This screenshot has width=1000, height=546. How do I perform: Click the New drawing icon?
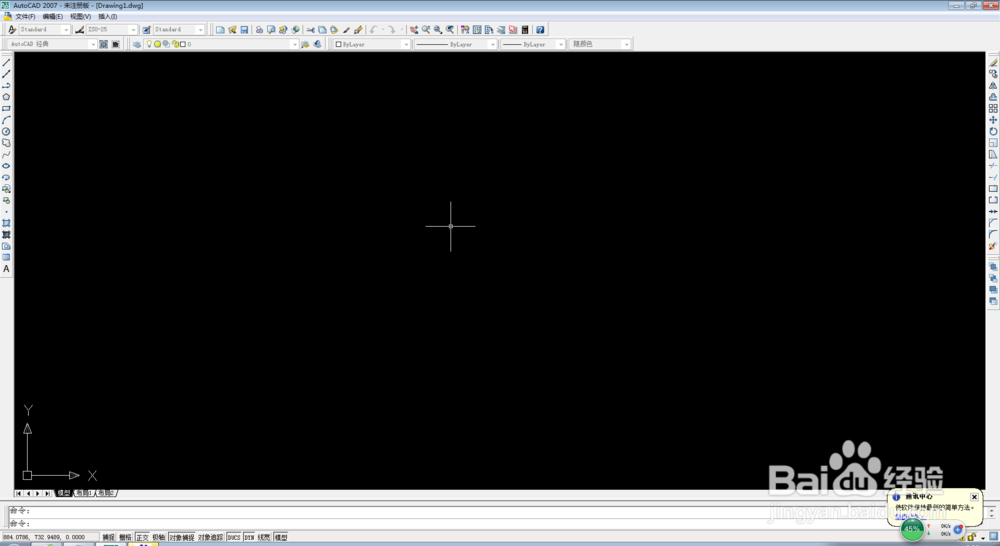pos(220,30)
